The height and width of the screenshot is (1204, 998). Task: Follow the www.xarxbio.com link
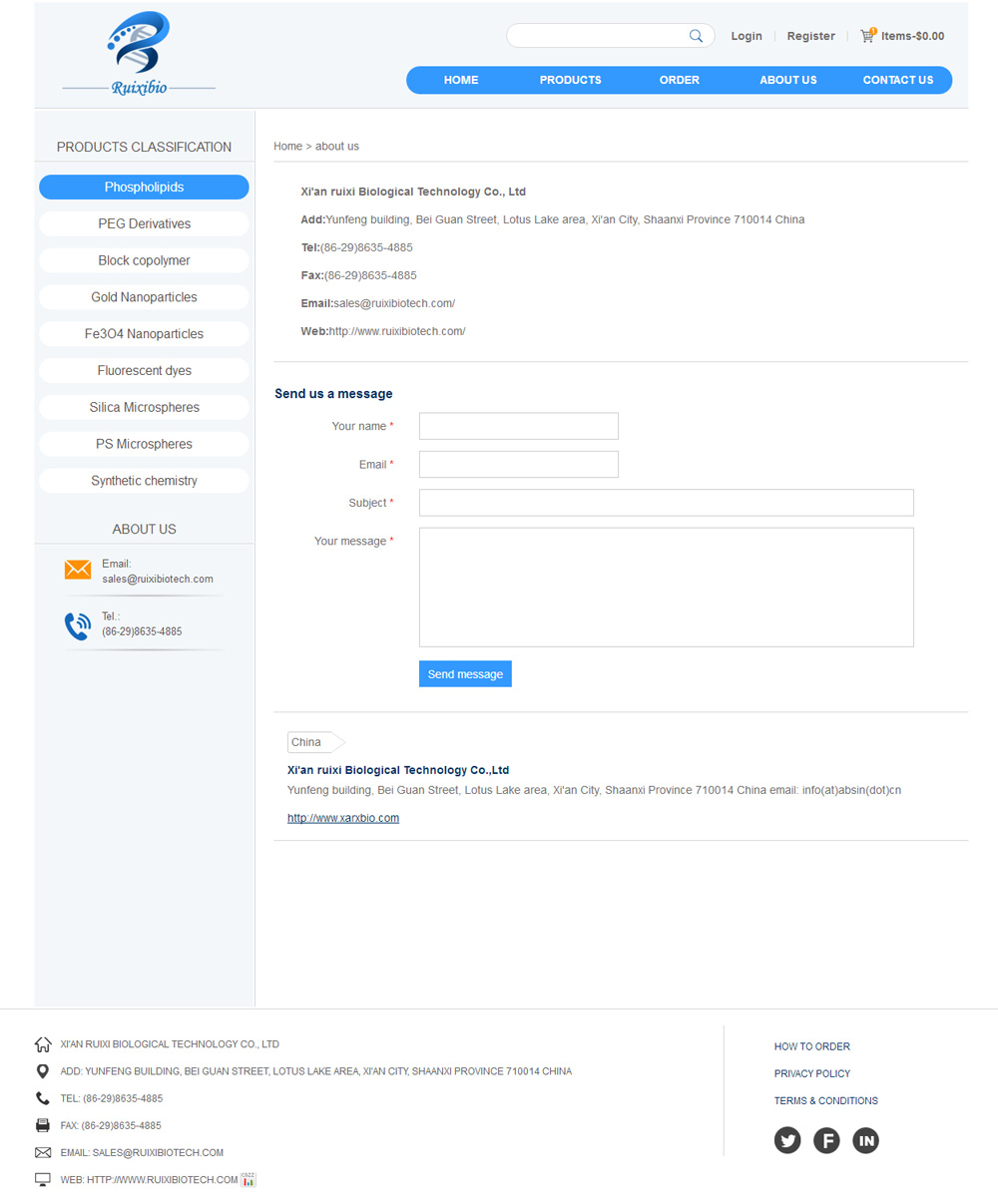pos(343,818)
